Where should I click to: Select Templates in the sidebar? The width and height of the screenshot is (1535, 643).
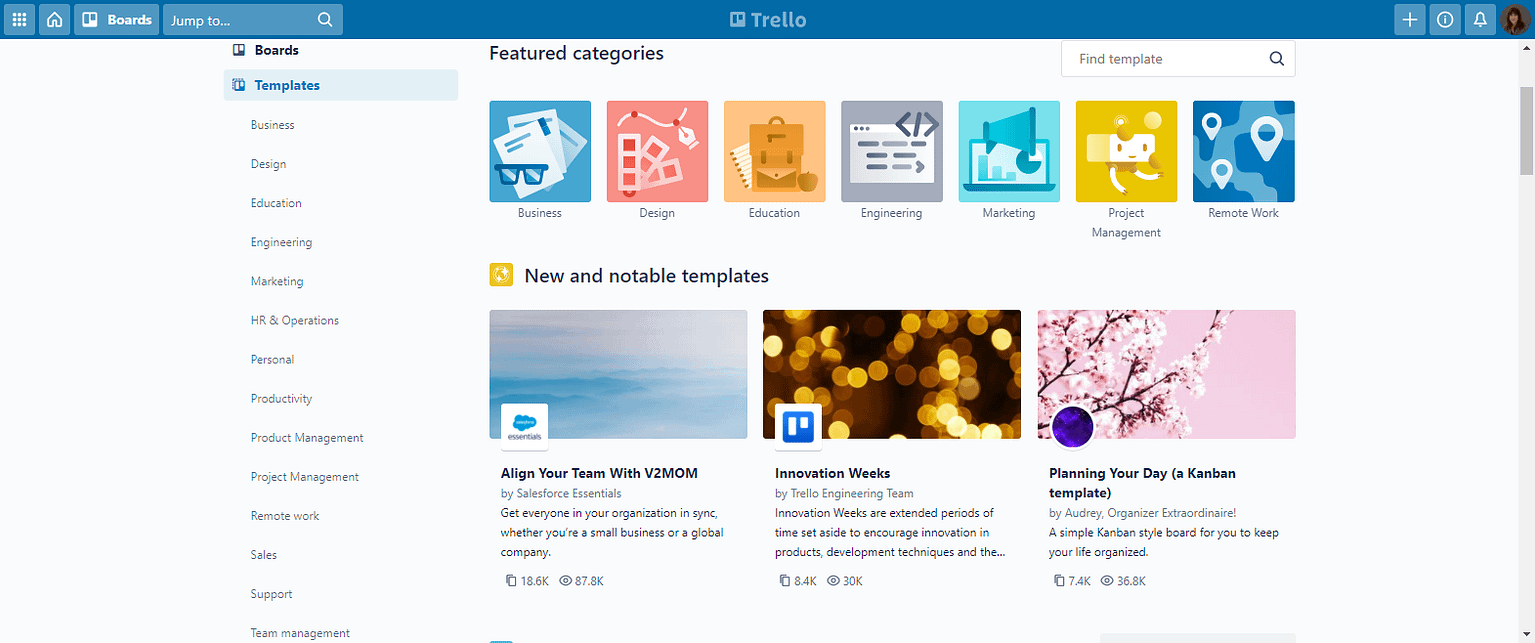coord(287,85)
